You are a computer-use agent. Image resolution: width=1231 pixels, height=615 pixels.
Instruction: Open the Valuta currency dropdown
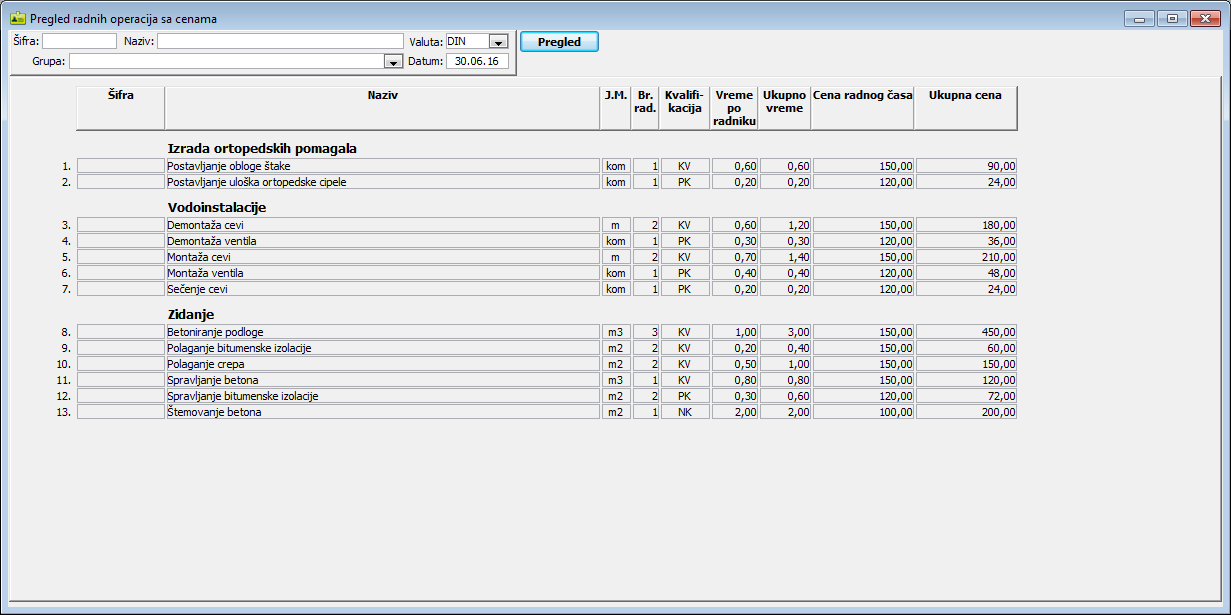pos(498,42)
